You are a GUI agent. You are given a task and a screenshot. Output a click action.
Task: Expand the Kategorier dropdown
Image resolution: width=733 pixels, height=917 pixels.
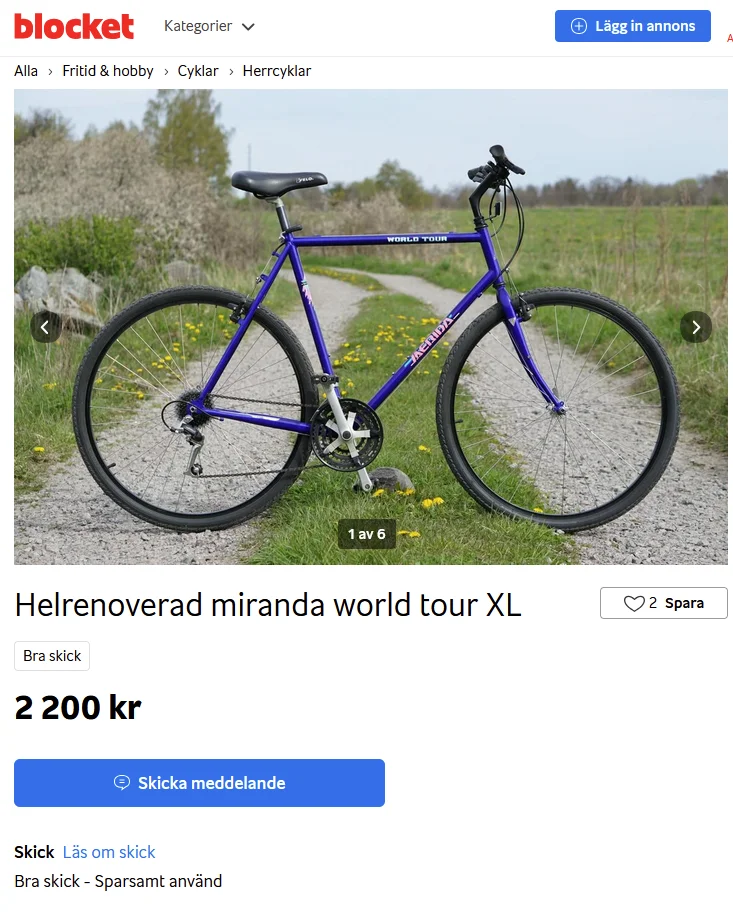click(x=209, y=26)
